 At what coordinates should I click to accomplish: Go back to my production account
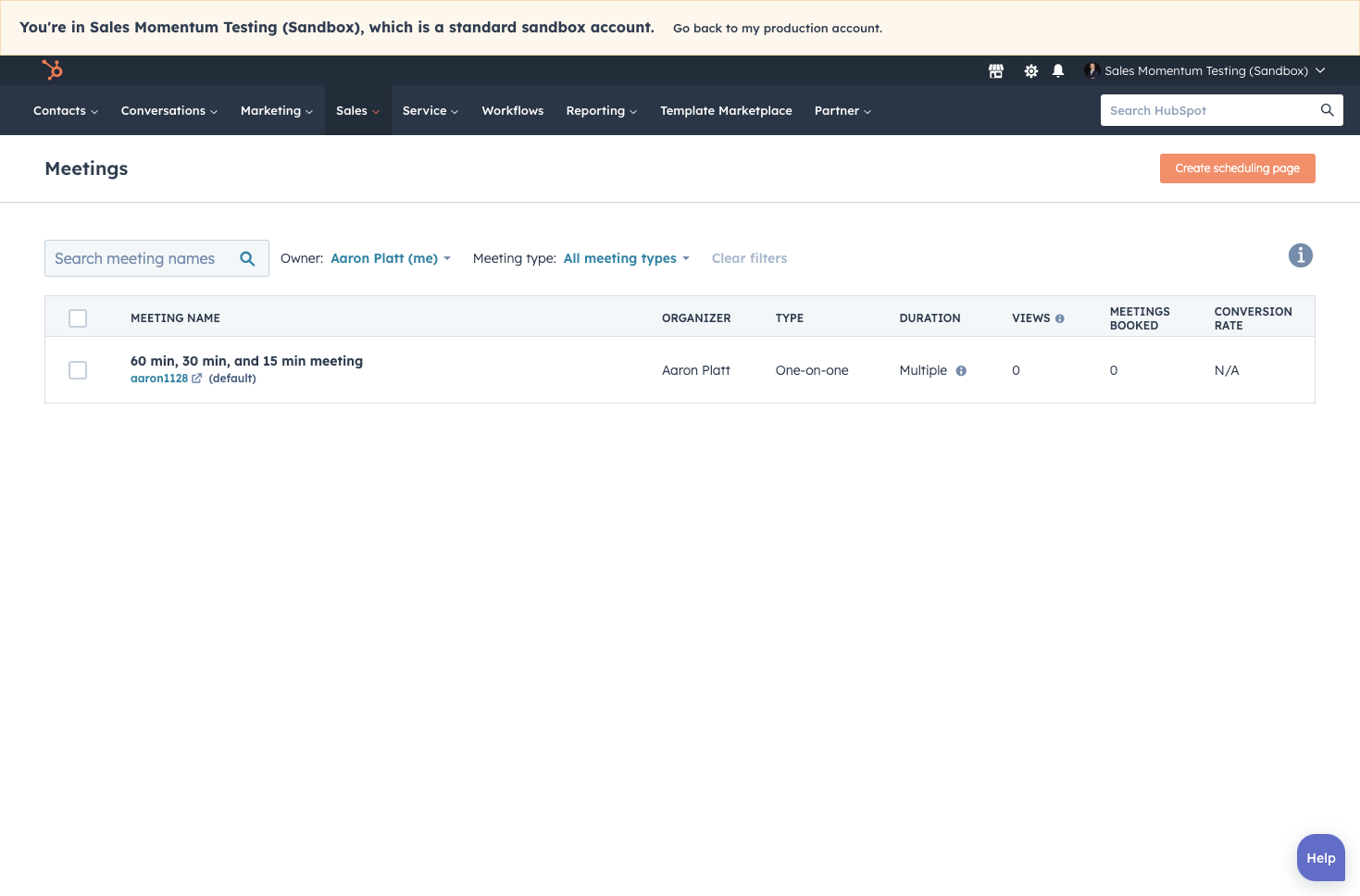point(778,29)
